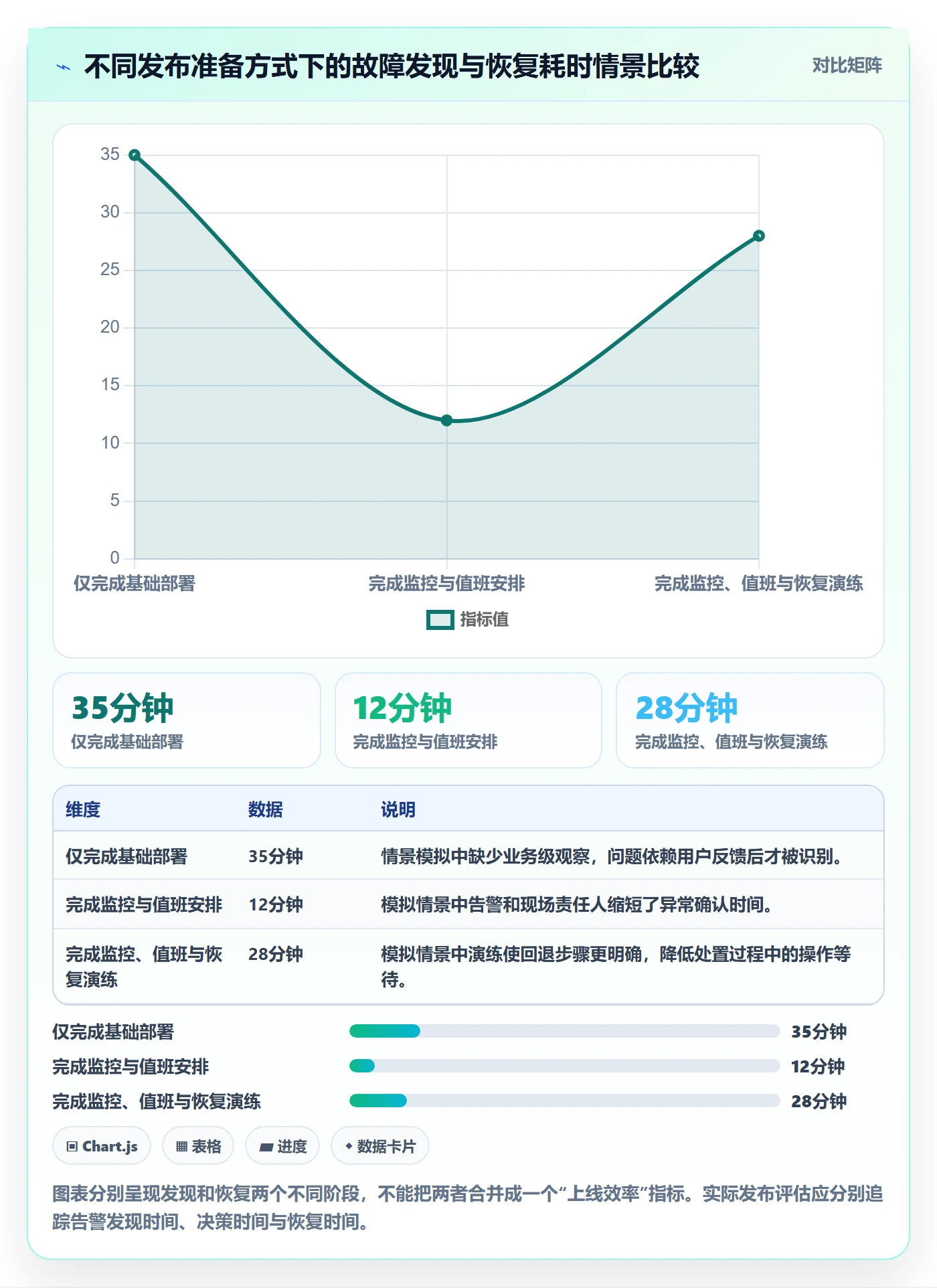Click the description about 缩短了异常确认时间
The image size is (937, 1288).
click(x=578, y=905)
